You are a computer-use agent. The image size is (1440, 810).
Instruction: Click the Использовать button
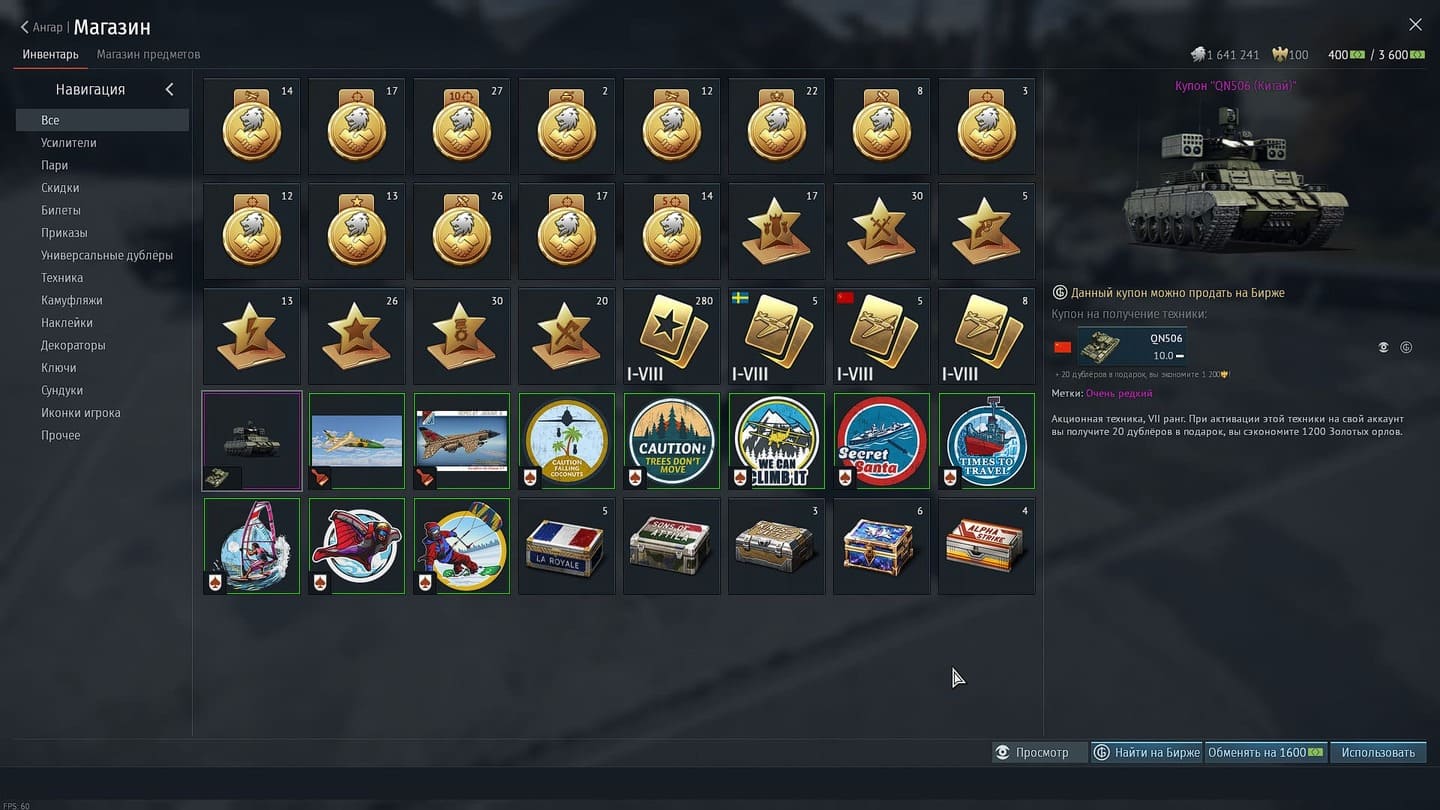coord(1378,752)
